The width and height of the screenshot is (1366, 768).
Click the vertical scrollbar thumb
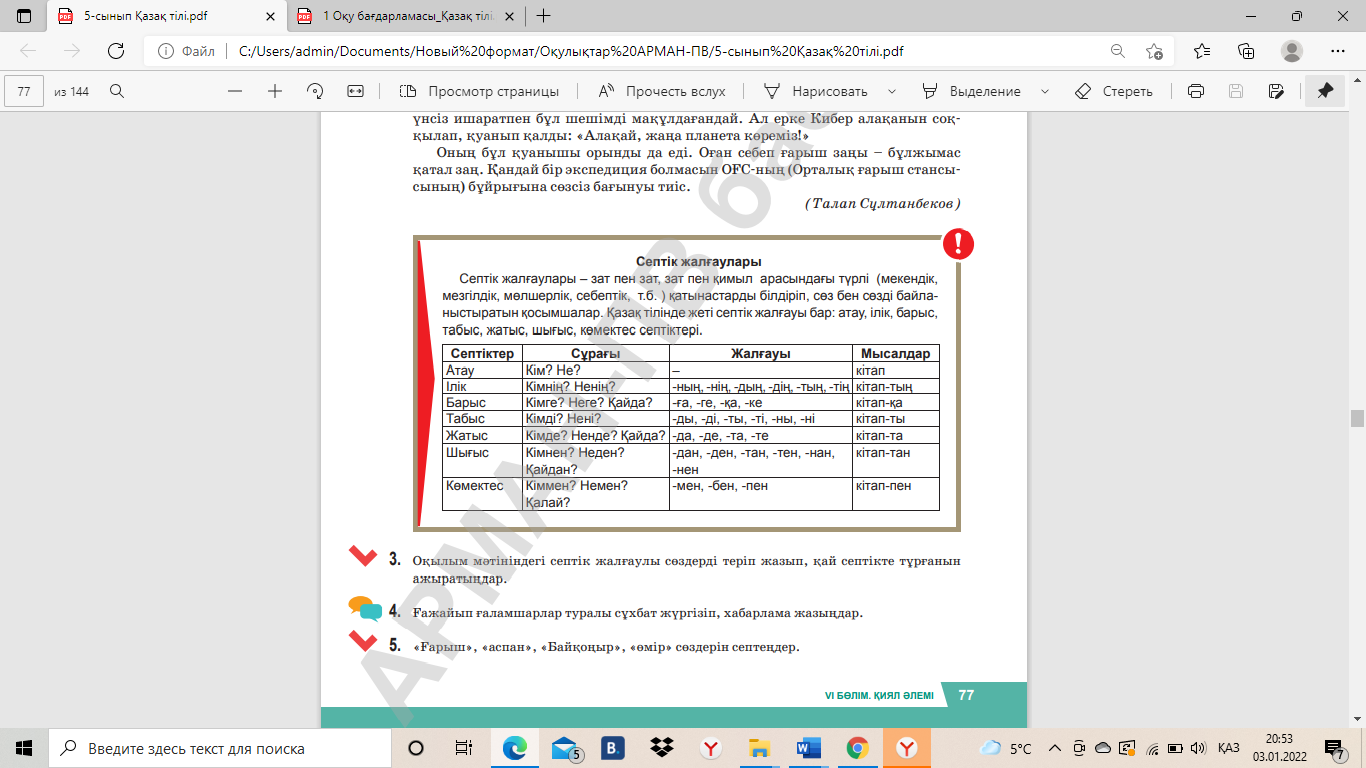pos(1357,418)
